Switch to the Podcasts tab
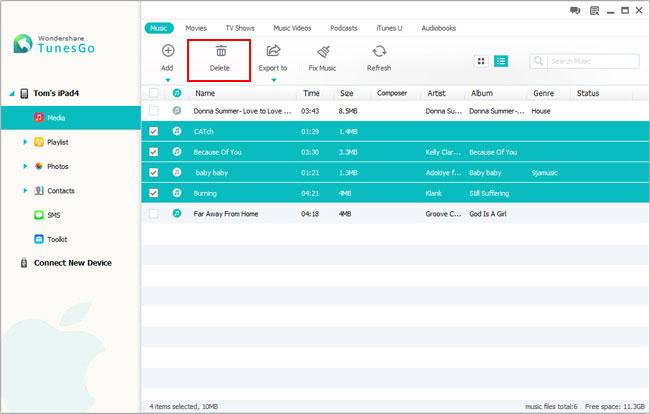Viewport: 650px width, 414px height. (344, 28)
